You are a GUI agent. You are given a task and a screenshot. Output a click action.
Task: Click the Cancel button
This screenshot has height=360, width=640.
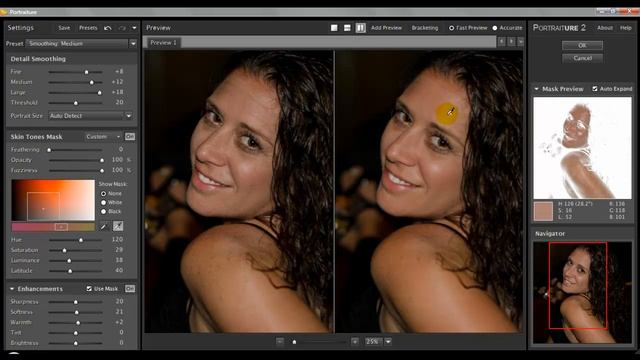point(582,58)
